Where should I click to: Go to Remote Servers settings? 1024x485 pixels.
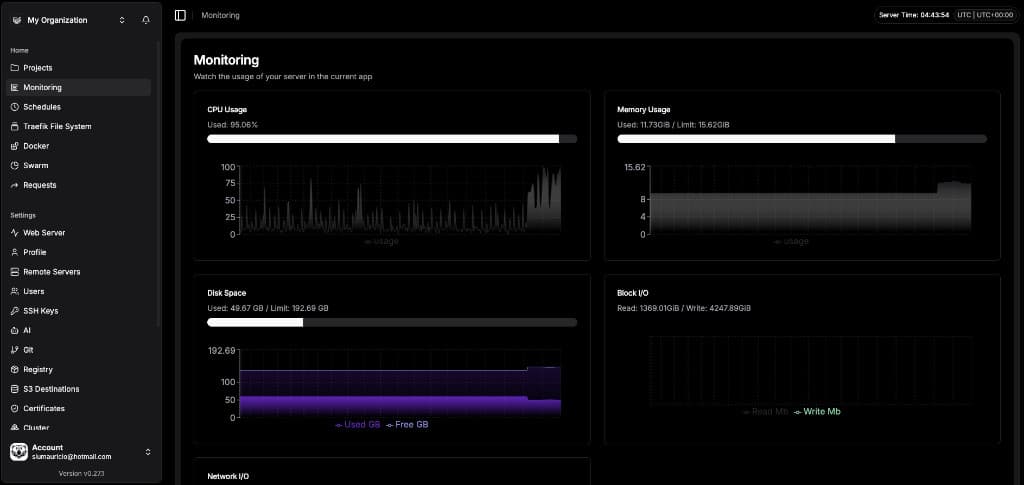78,272
